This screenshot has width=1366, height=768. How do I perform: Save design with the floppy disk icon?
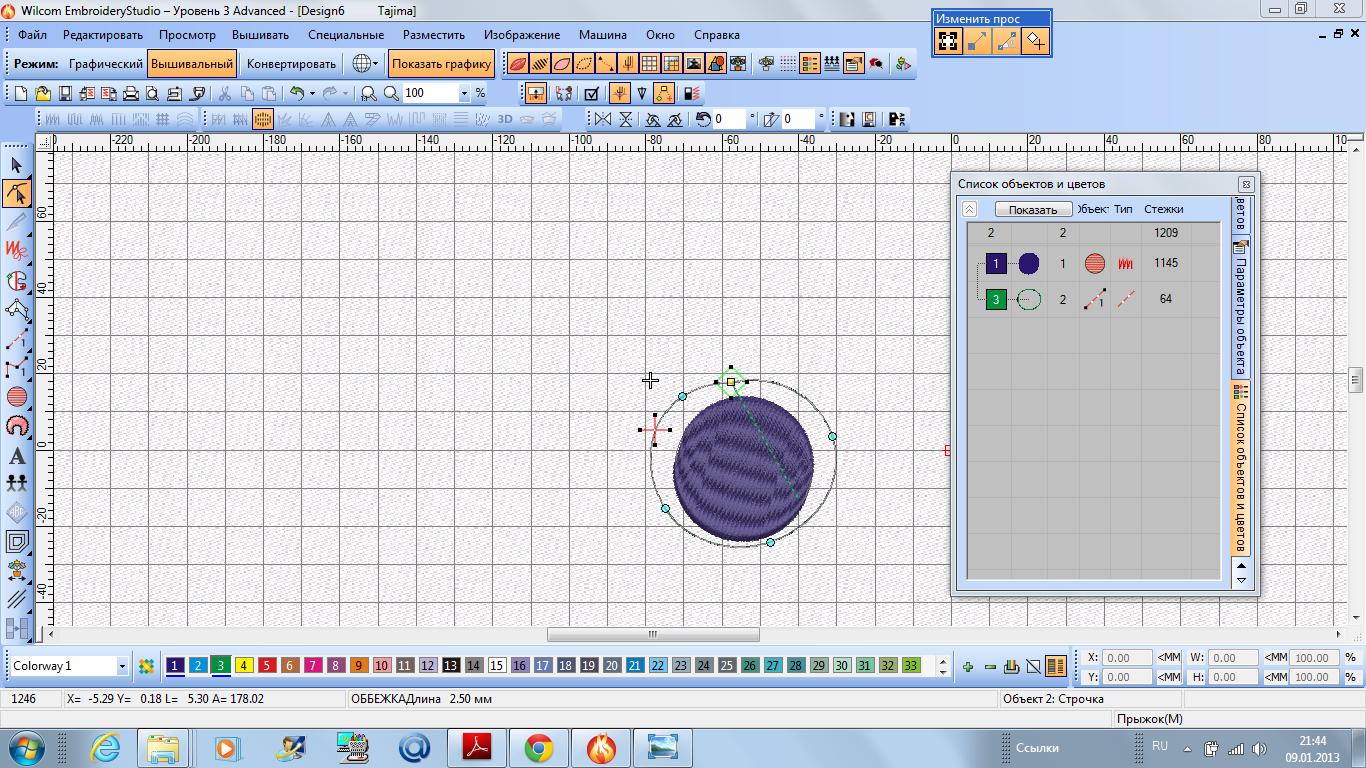(65, 93)
